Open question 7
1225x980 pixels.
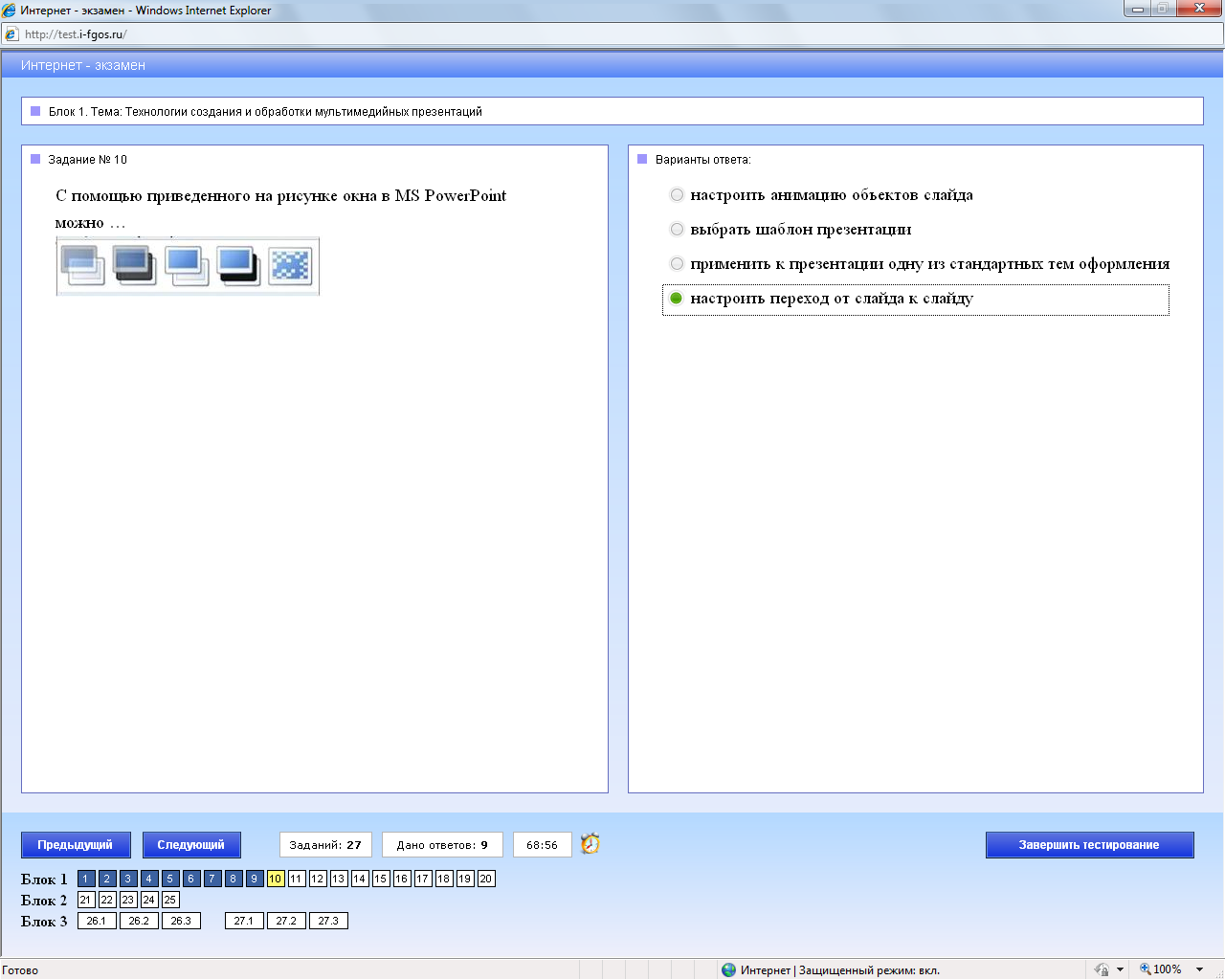pyautogui.click(x=212, y=879)
